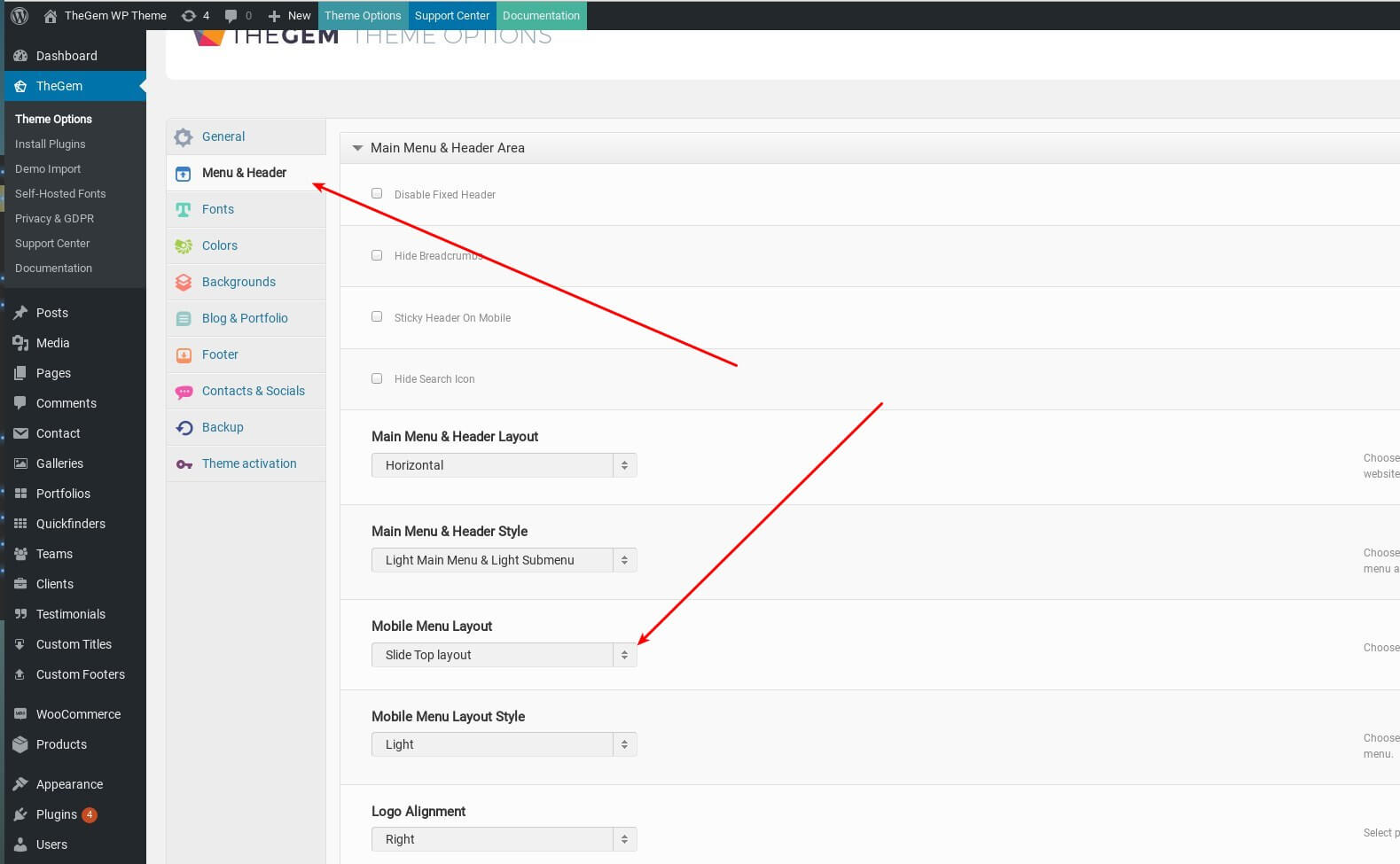Open the sidebar Support Center submenu link
Image resolution: width=1400 pixels, height=864 pixels.
tap(52, 243)
